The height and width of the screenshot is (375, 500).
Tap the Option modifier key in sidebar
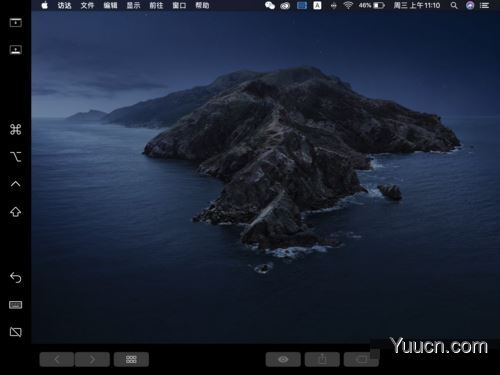(x=15, y=157)
